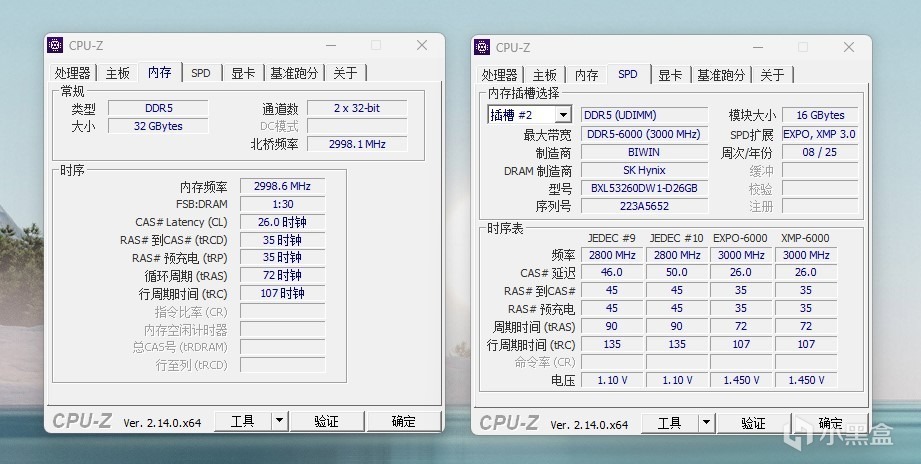Open 处理器 tab in right CPU-Z window
Image resolution: width=921 pixels, height=464 pixels.
click(x=499, y=75)
